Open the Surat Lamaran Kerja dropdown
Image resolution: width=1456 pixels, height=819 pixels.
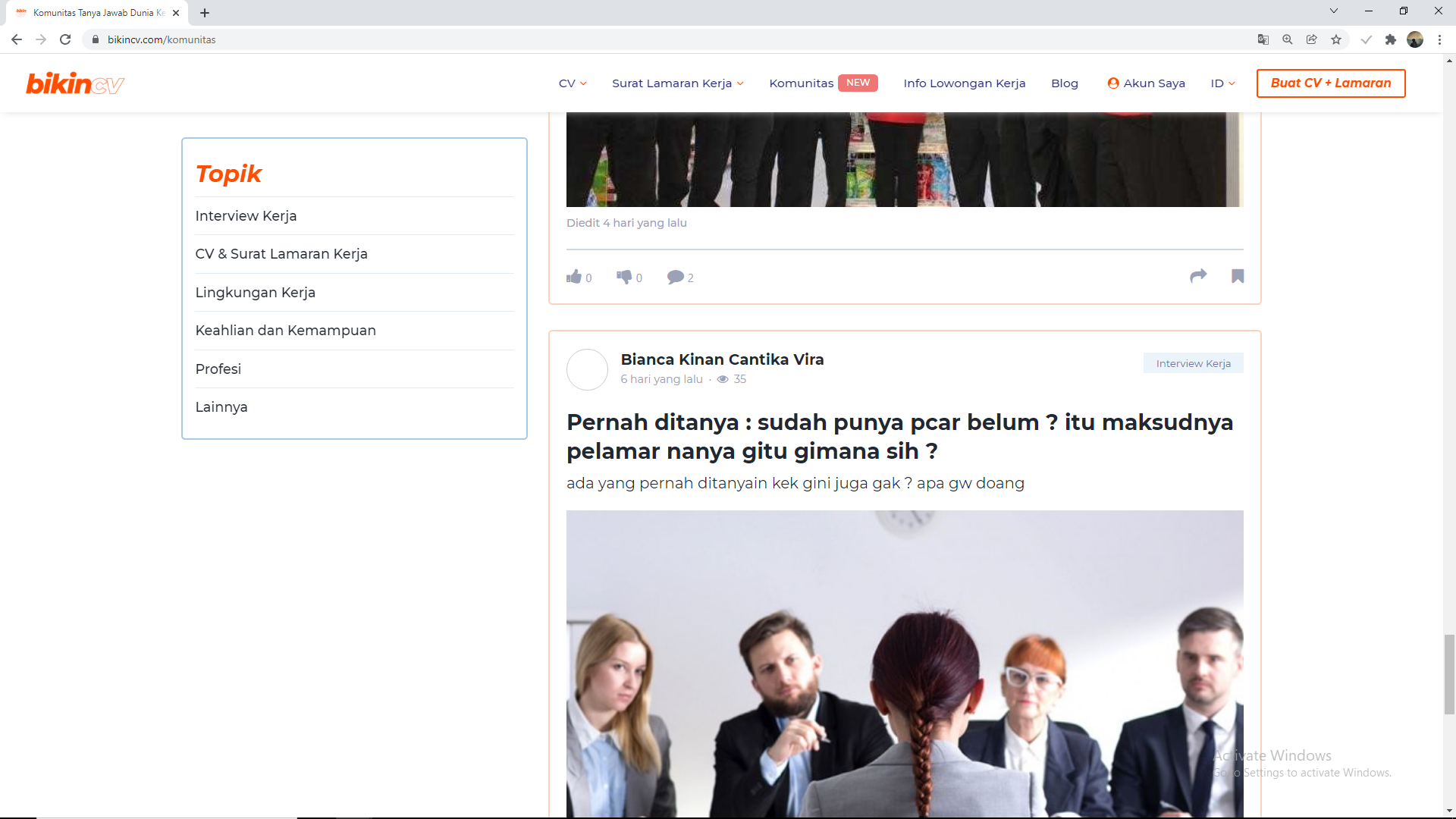coord(677,83)
